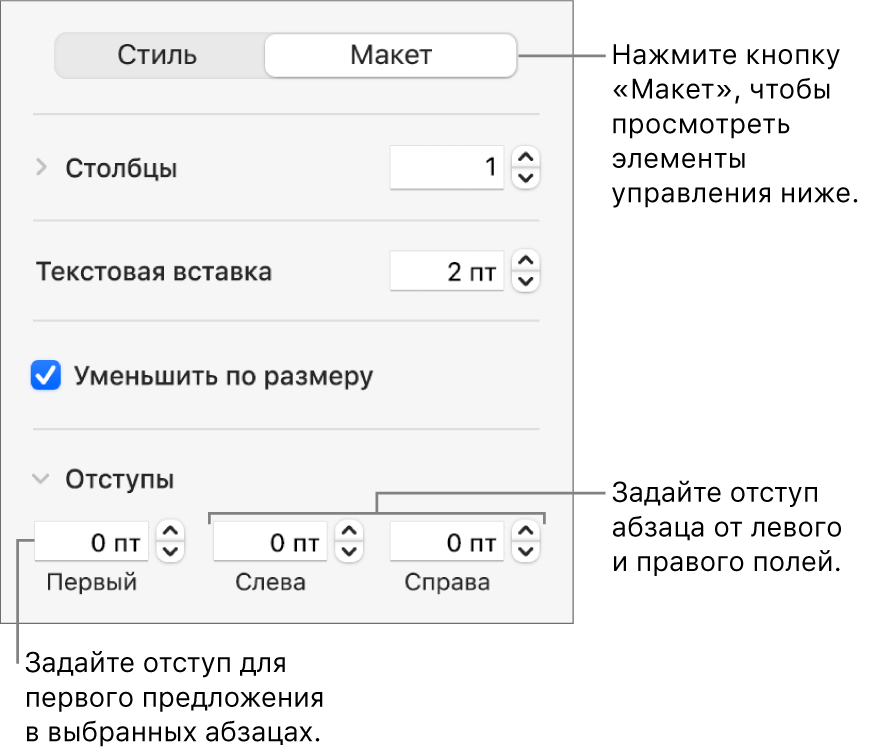Increase Первый indent with up arrow
Viewport: 870px width, 753px height.
[x=172, y=534]
